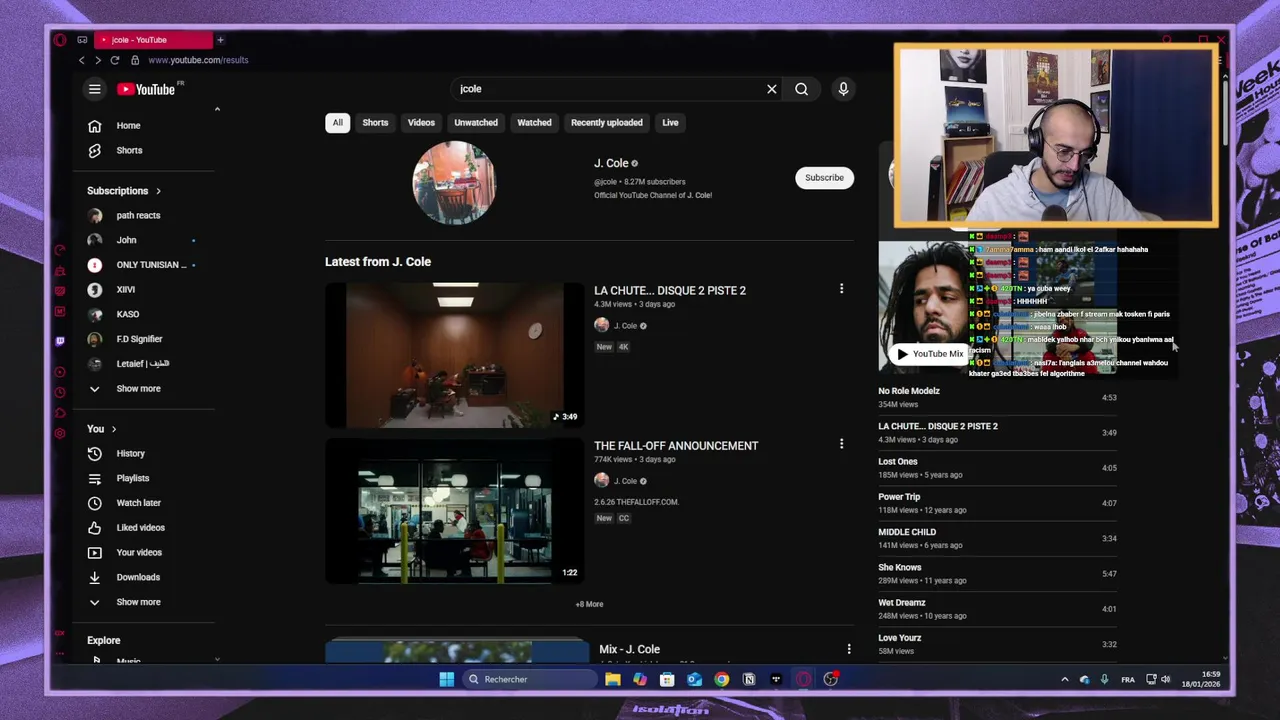Open Windows Start menu
Image resolution: width=1280 pixels, height=720 pixels.
point(446,679)
